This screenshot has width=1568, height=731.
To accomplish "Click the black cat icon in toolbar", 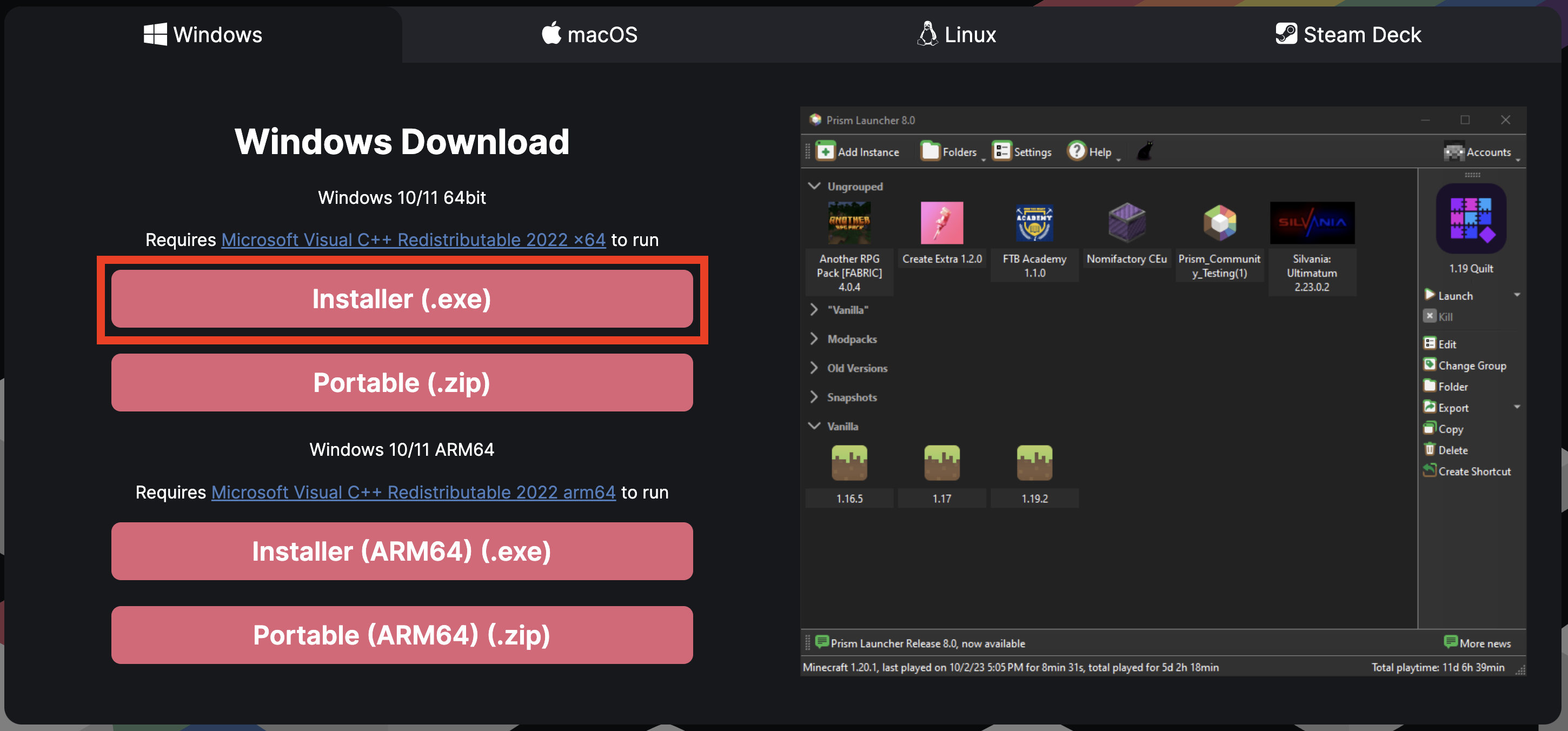I will [x=1144, y=151].
